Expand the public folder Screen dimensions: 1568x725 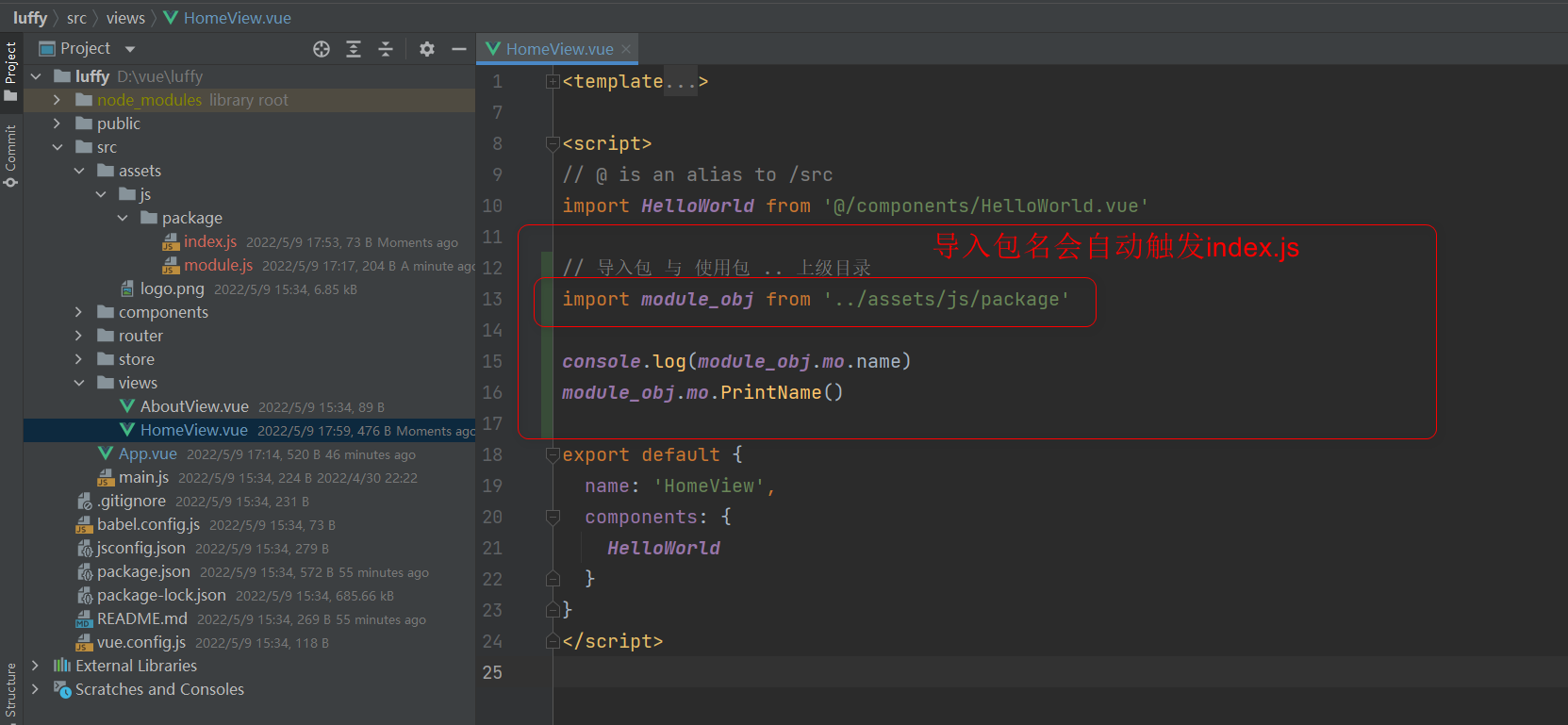tap(58, 124)
